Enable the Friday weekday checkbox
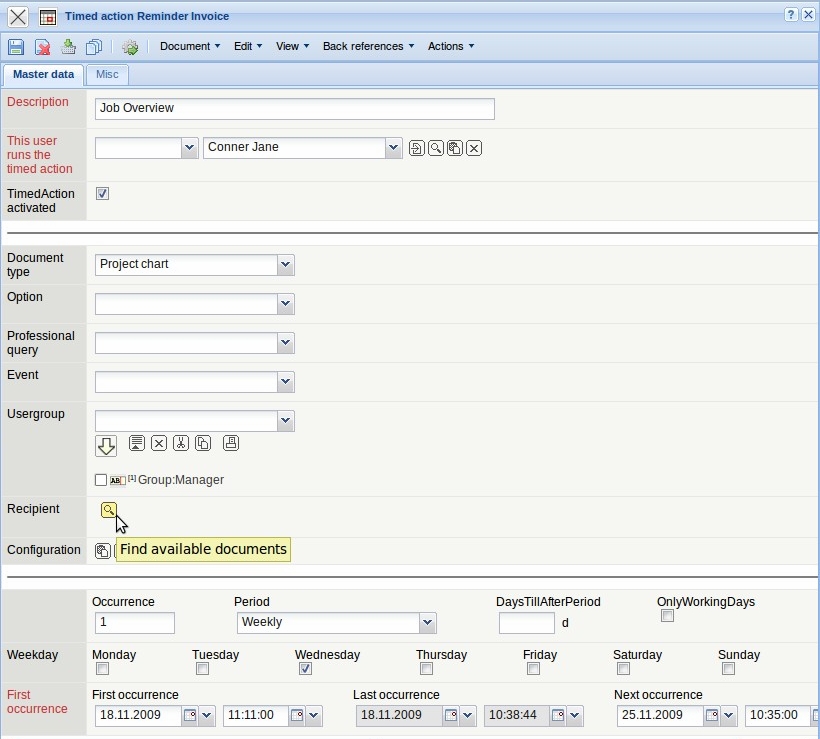Screen dimensions: 820x739 533,669
